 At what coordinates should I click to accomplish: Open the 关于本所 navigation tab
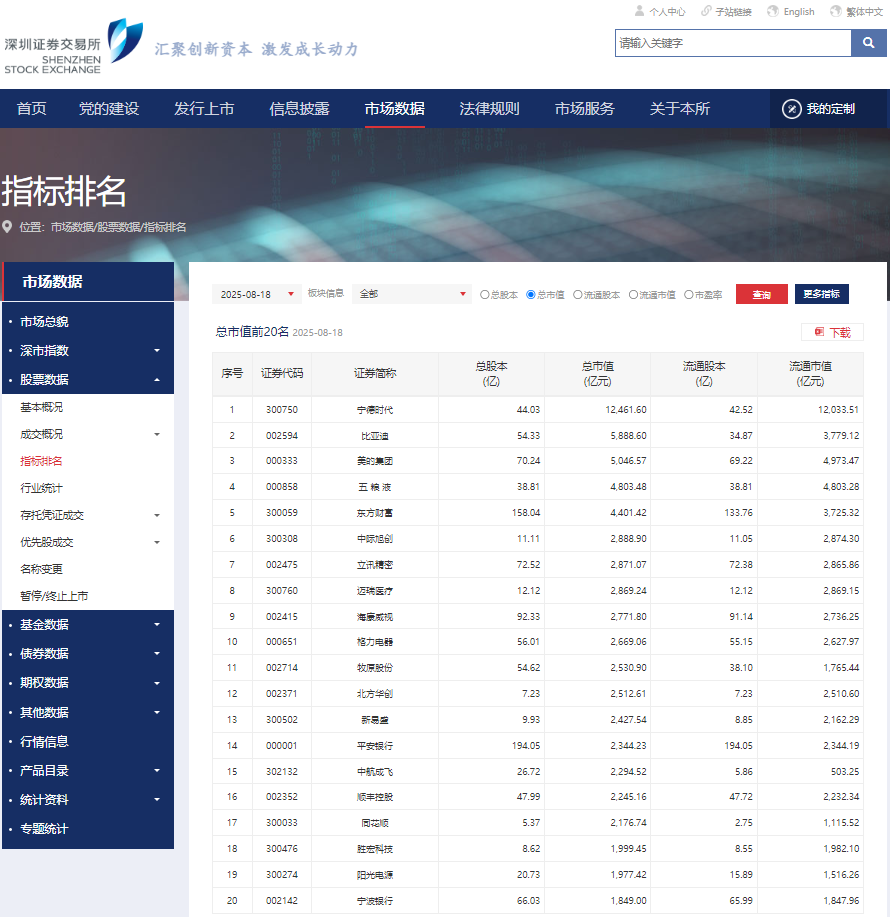(x=680, y=109)
